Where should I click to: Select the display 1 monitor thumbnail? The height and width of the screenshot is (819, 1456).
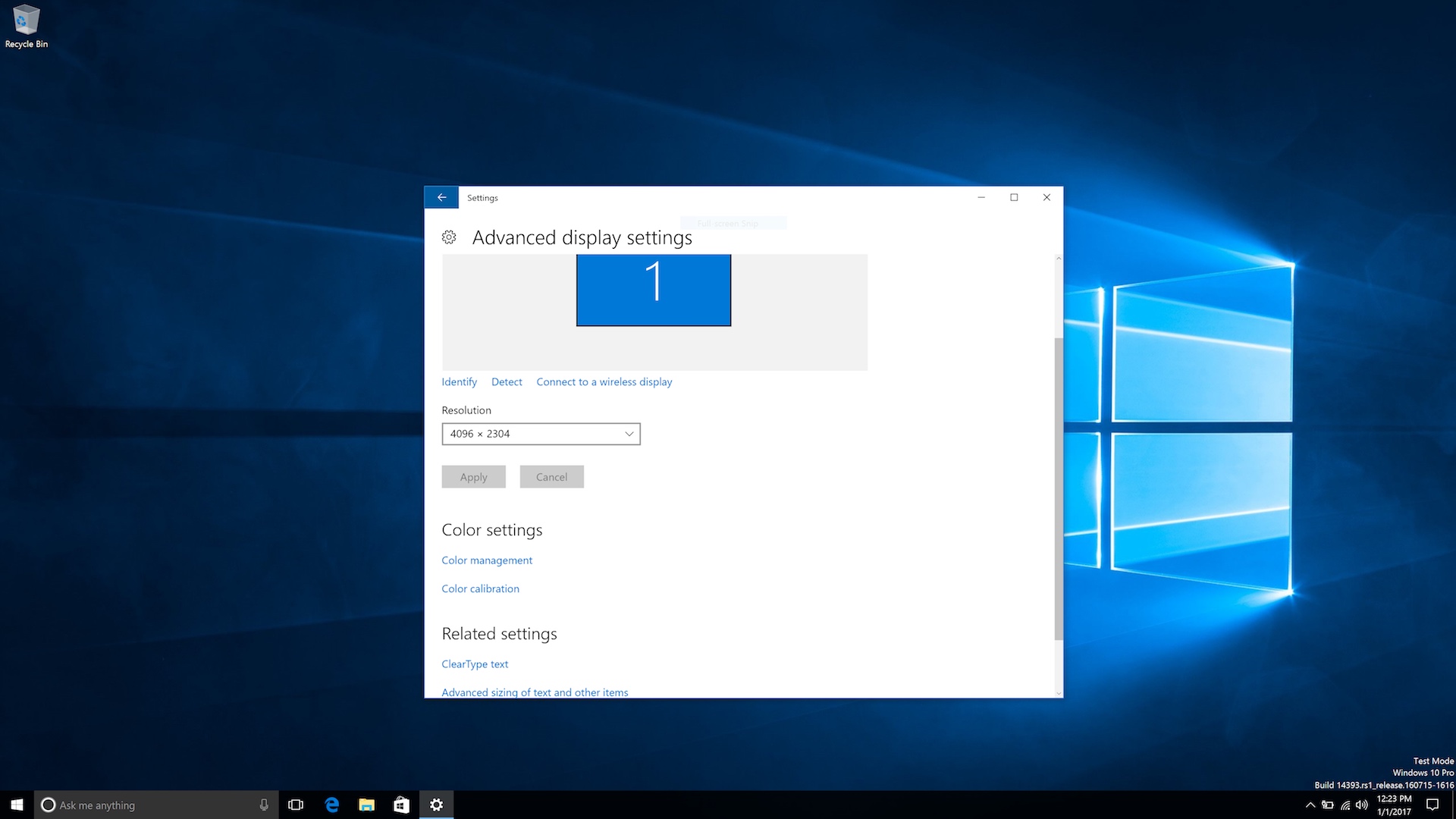tap(653, 290)
